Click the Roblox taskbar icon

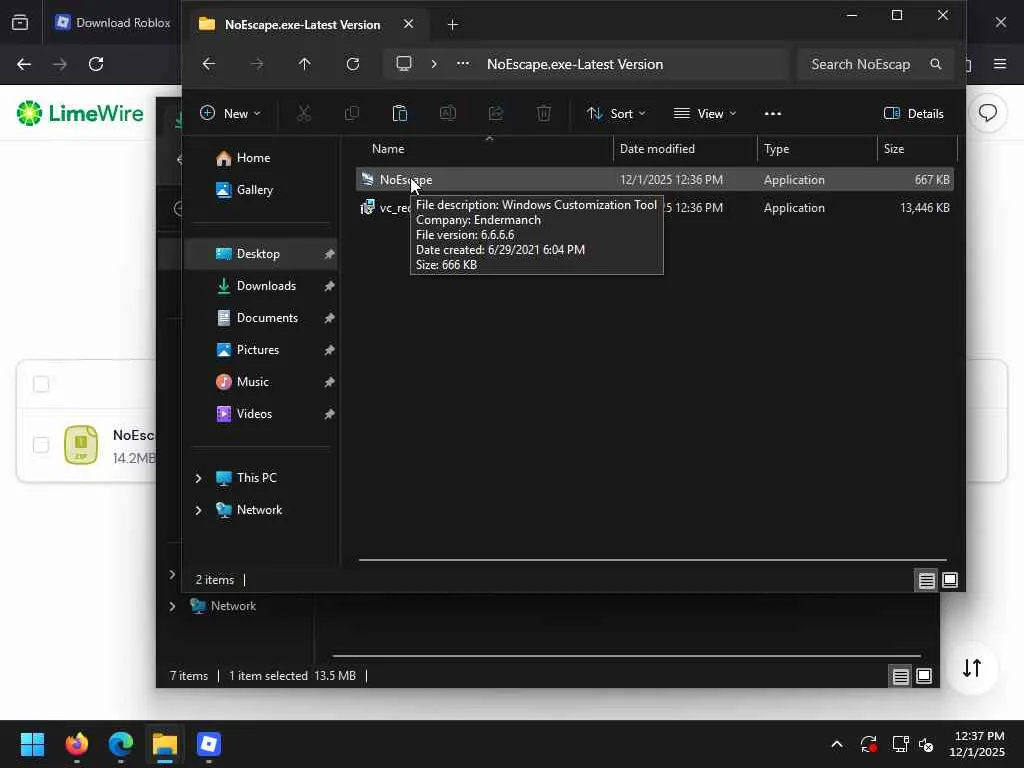(208, 745)
